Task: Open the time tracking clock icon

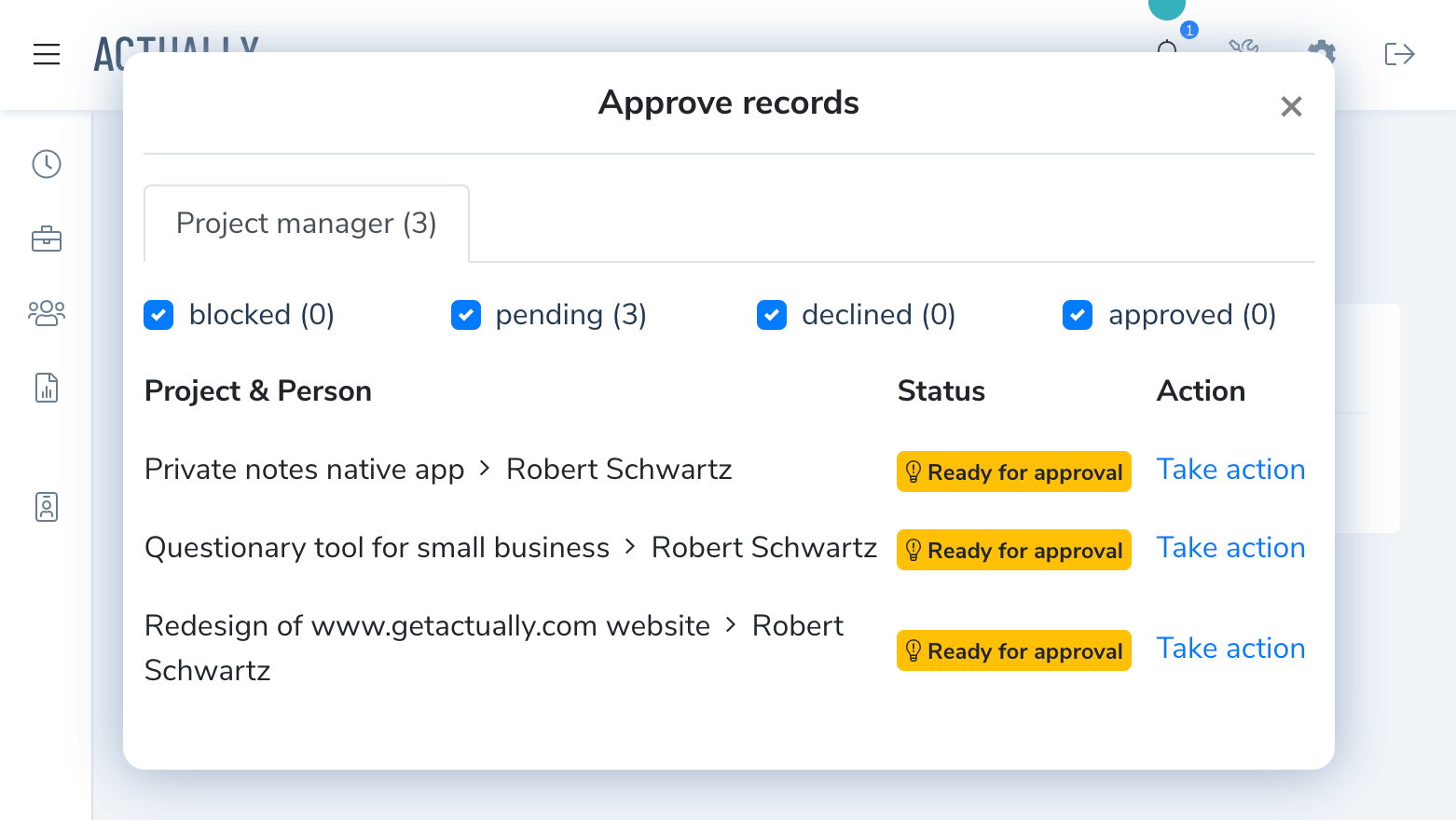Action: (x=46, y=163)
